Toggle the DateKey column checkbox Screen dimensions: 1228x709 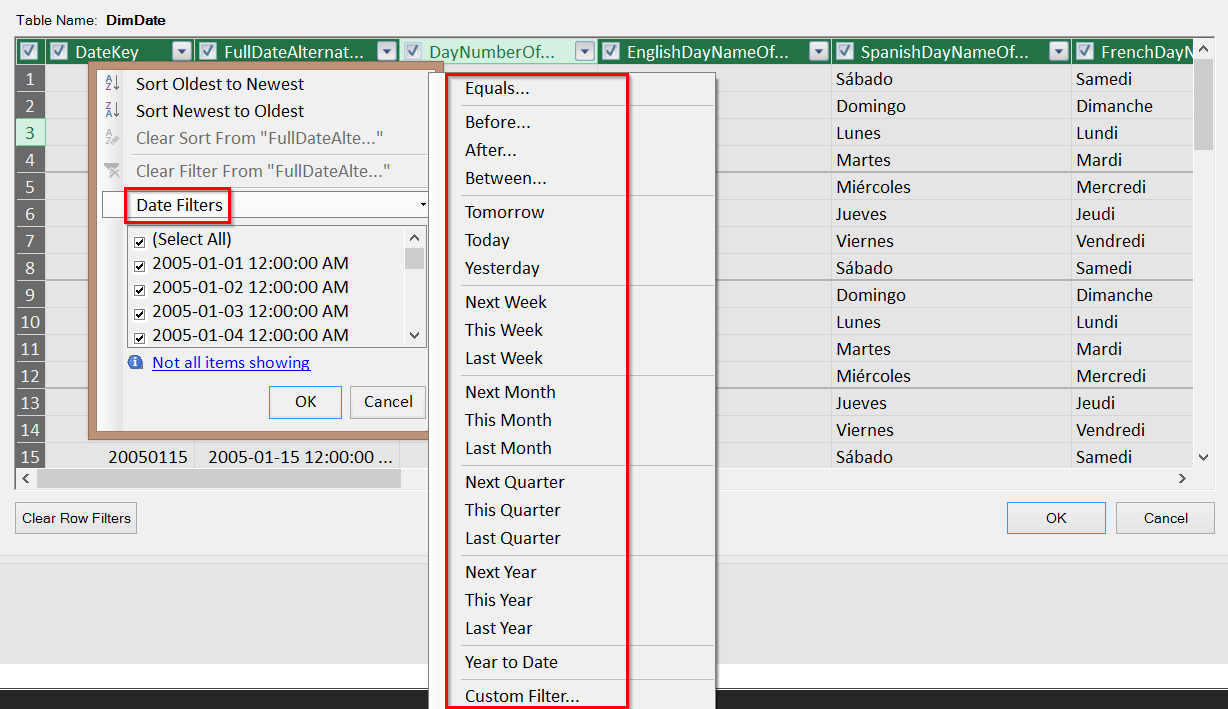(x=59, y=52)
